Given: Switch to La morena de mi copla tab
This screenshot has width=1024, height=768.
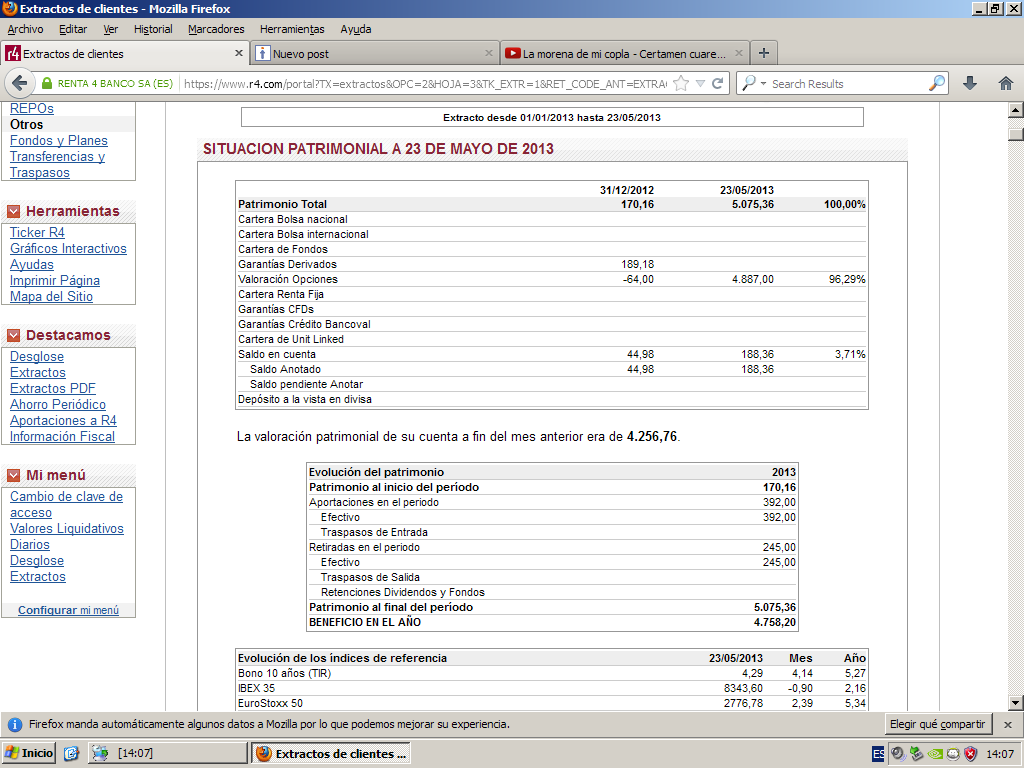Looking at the screenshot, I should point(624,54).
